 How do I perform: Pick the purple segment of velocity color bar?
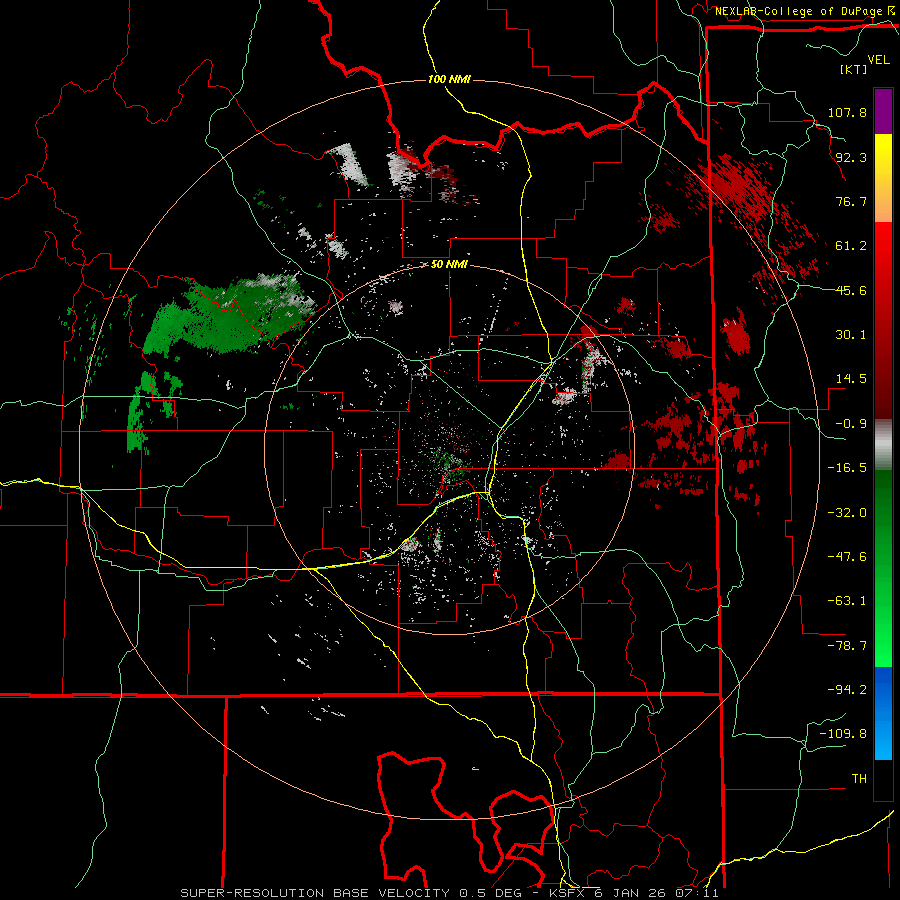click(883, 111)
